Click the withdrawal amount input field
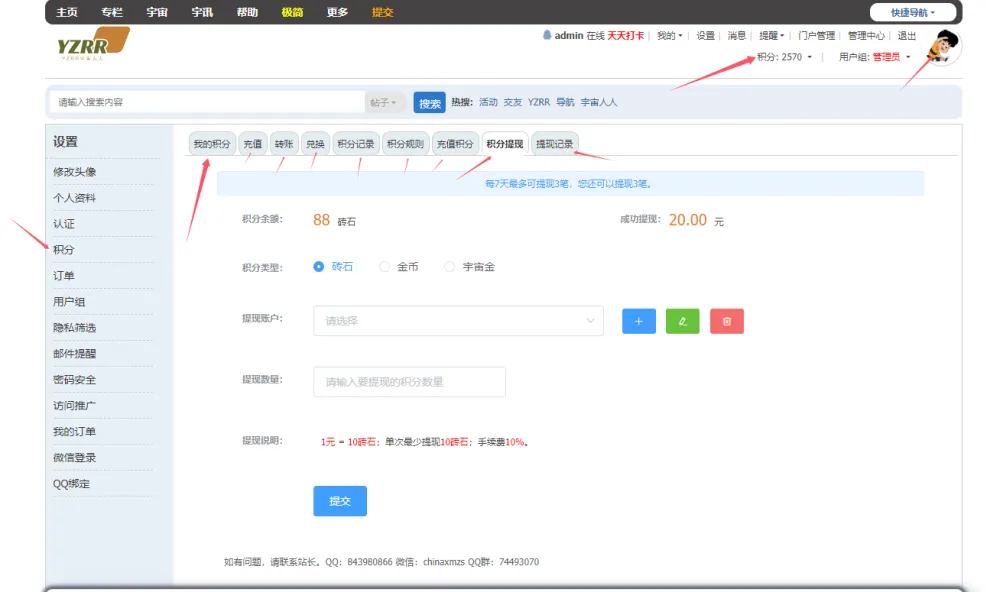The width and height of the screenshot is (1000, 592). (408, 381)
